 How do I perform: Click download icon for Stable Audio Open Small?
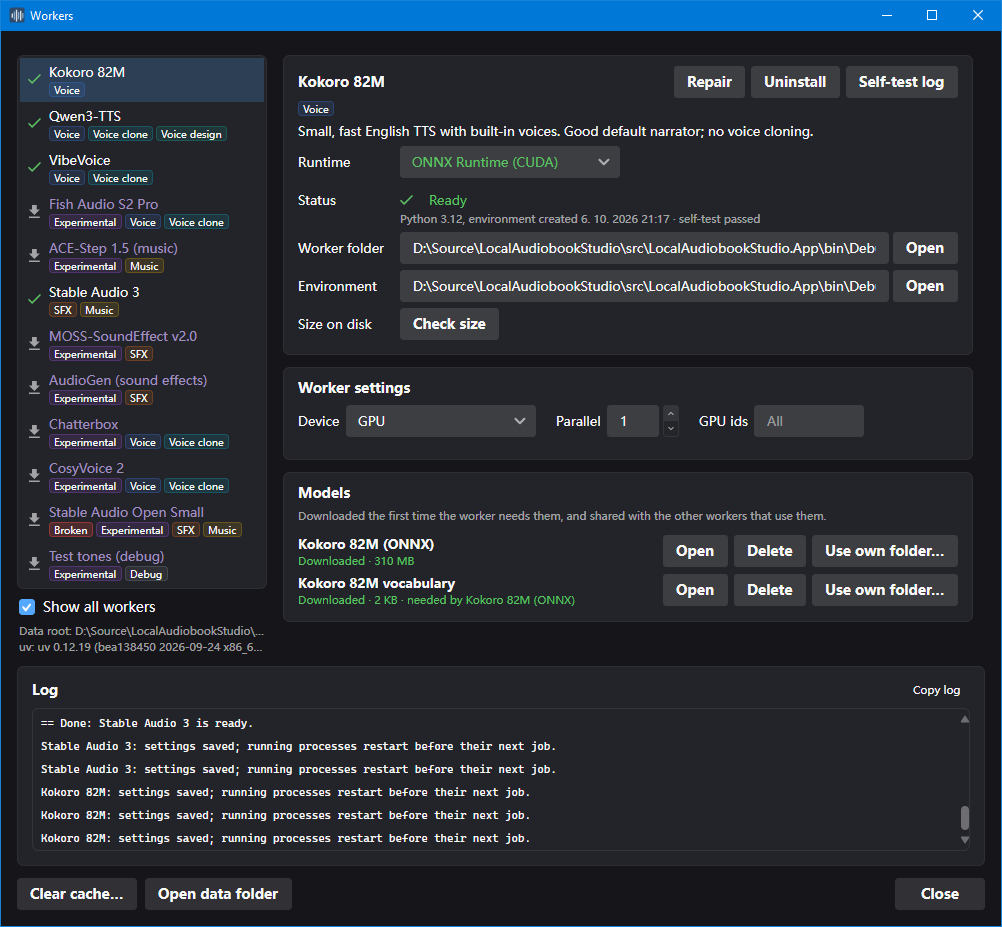(35, 520)
